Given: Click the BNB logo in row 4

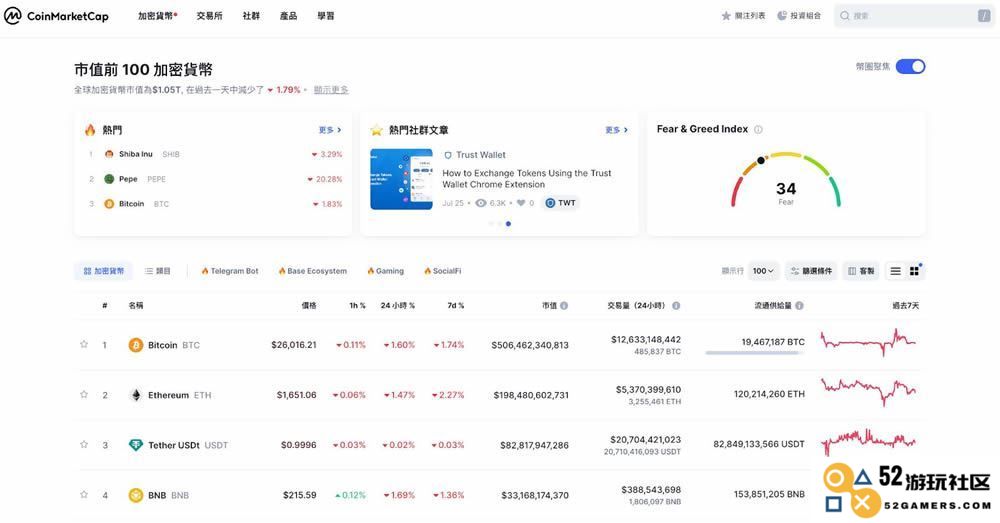Looking at the screenshot, I should 136,495.
